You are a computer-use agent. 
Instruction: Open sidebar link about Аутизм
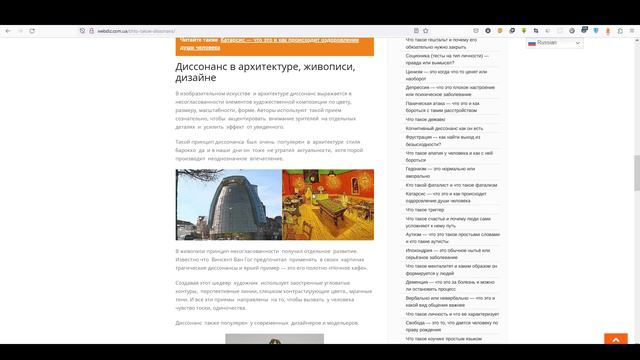pyautogui.click(x=453, y=238)
